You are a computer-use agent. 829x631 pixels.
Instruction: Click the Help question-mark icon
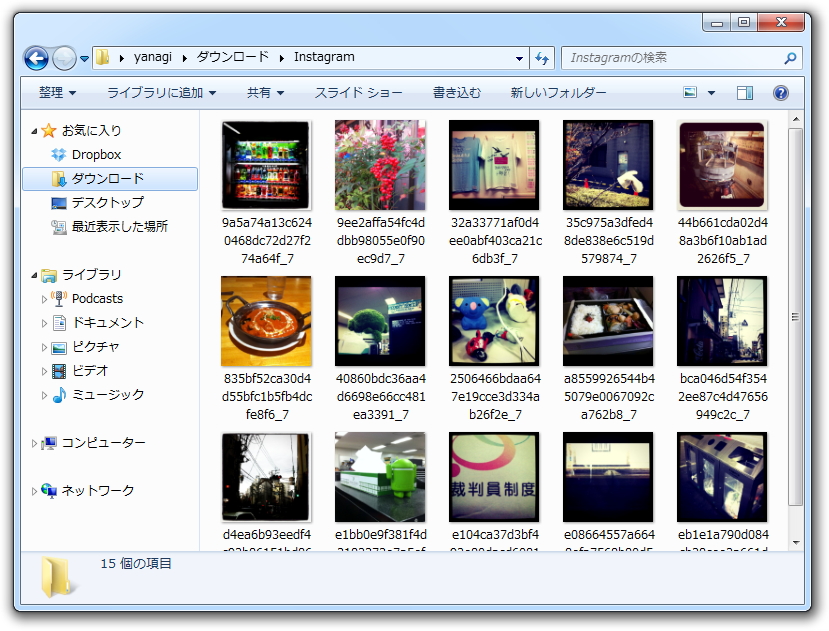[781, 93]
